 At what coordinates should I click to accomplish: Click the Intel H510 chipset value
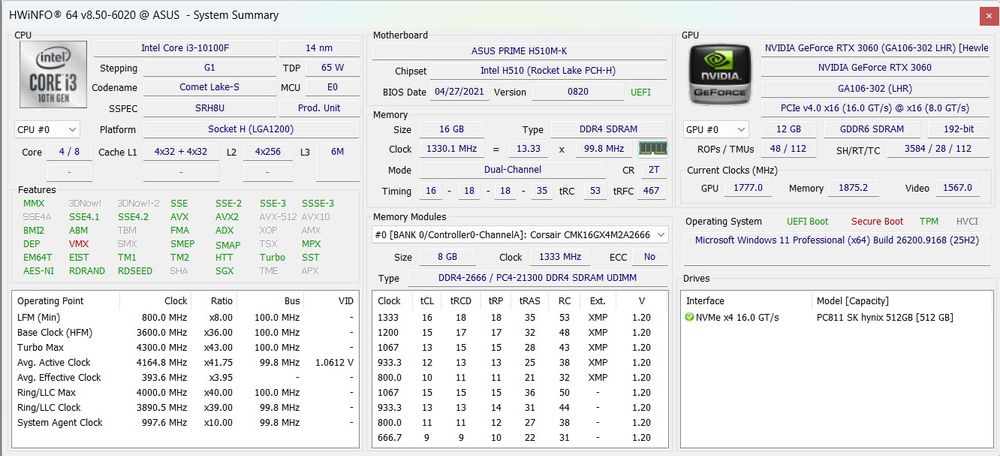tap(548, 71)
